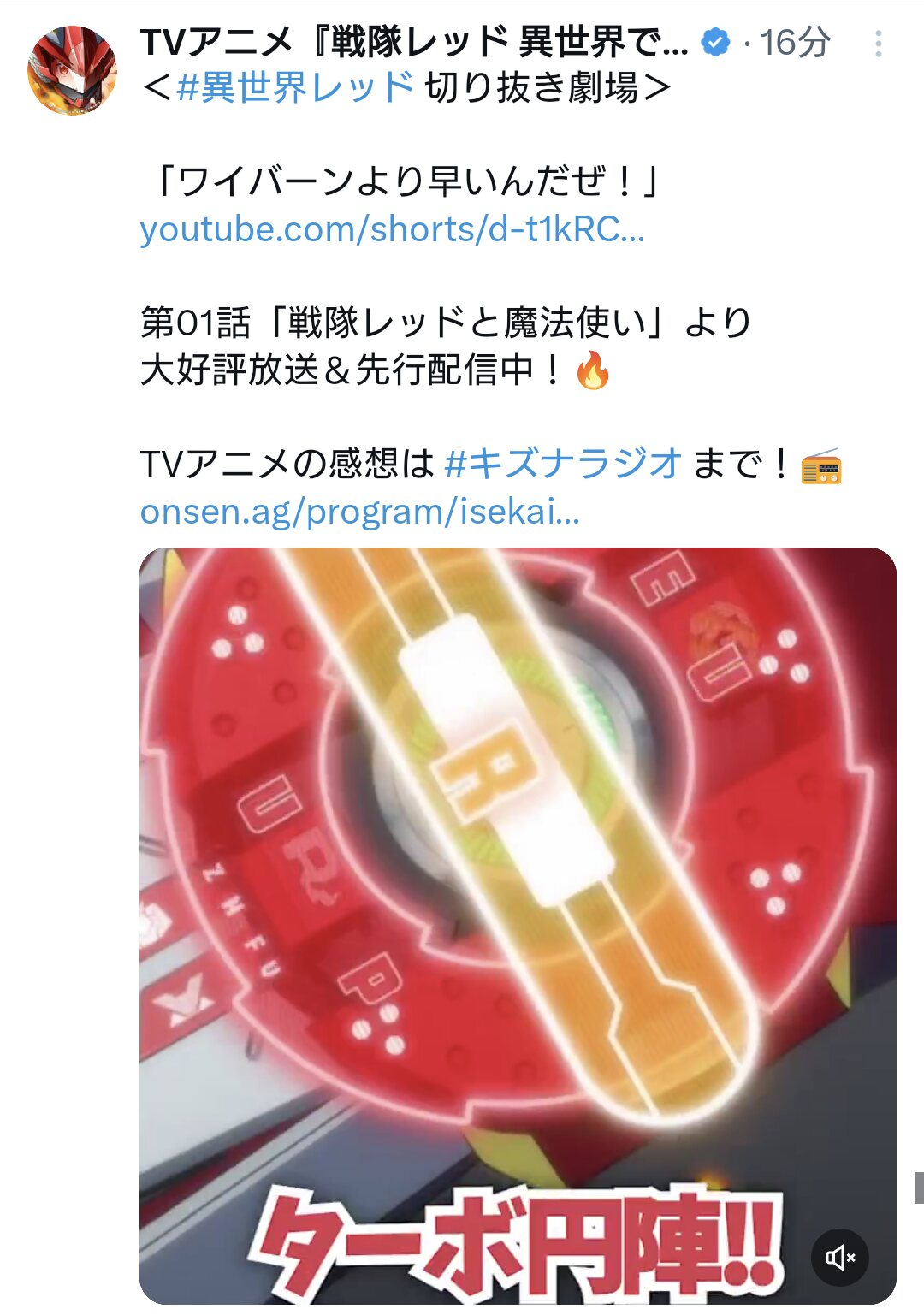Open the TVアニメ『戦隊レッド 異世界で… account name
This screenshot has width=924, height=1315.
[x=414, y=42]
